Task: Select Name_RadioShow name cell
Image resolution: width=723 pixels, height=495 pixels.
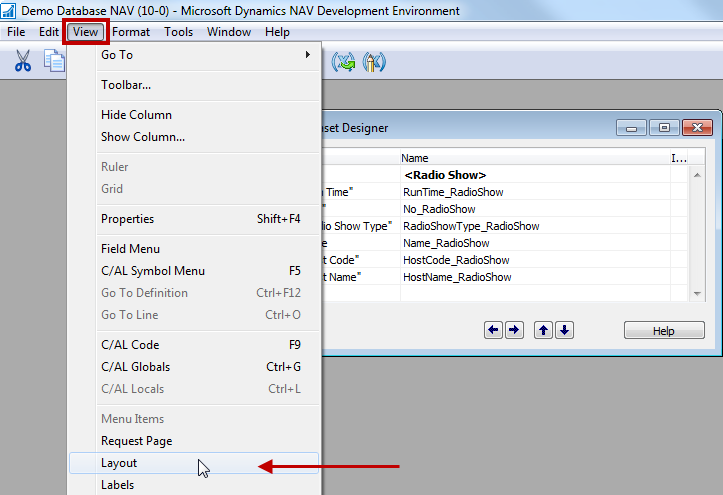Action: click(x=535, y=243)
